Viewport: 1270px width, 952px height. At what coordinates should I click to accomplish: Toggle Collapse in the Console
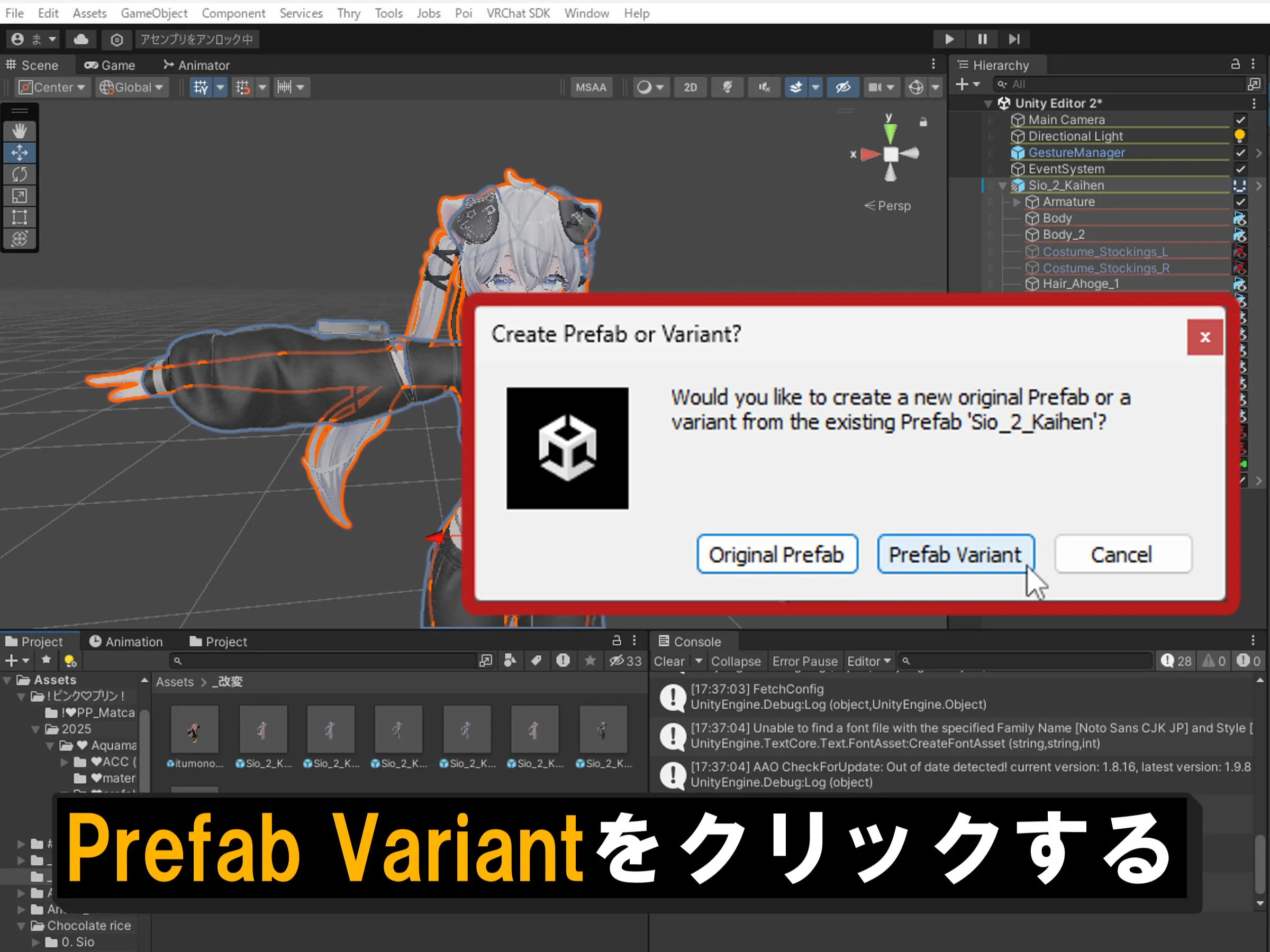(x=736, y=661)
